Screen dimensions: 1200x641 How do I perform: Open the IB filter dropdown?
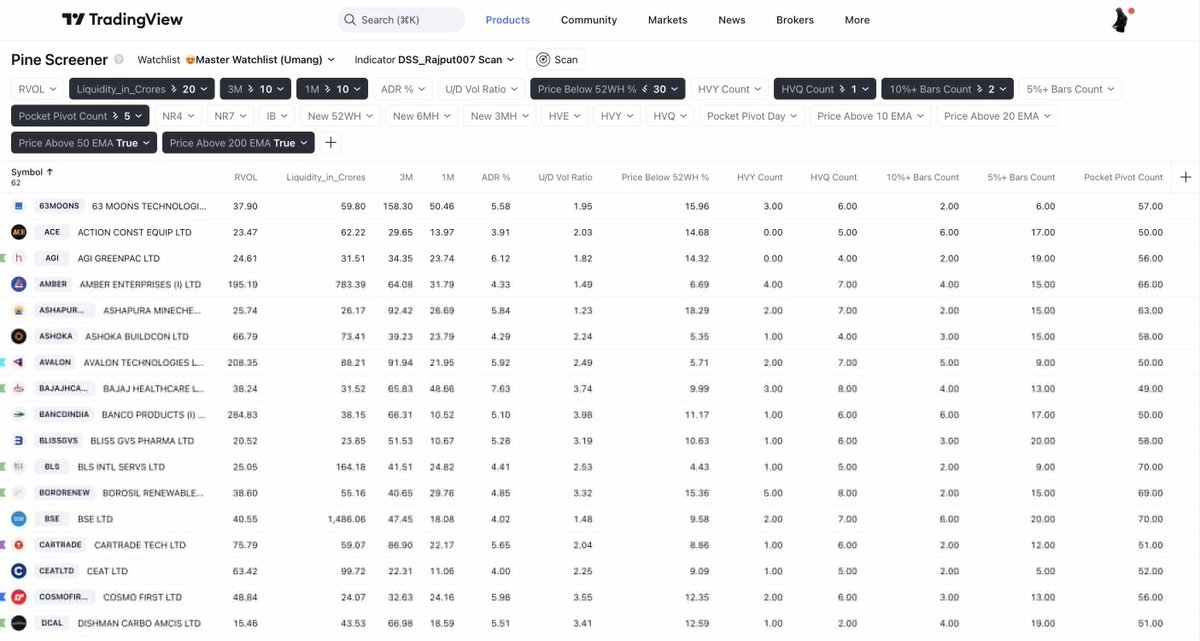277,116
